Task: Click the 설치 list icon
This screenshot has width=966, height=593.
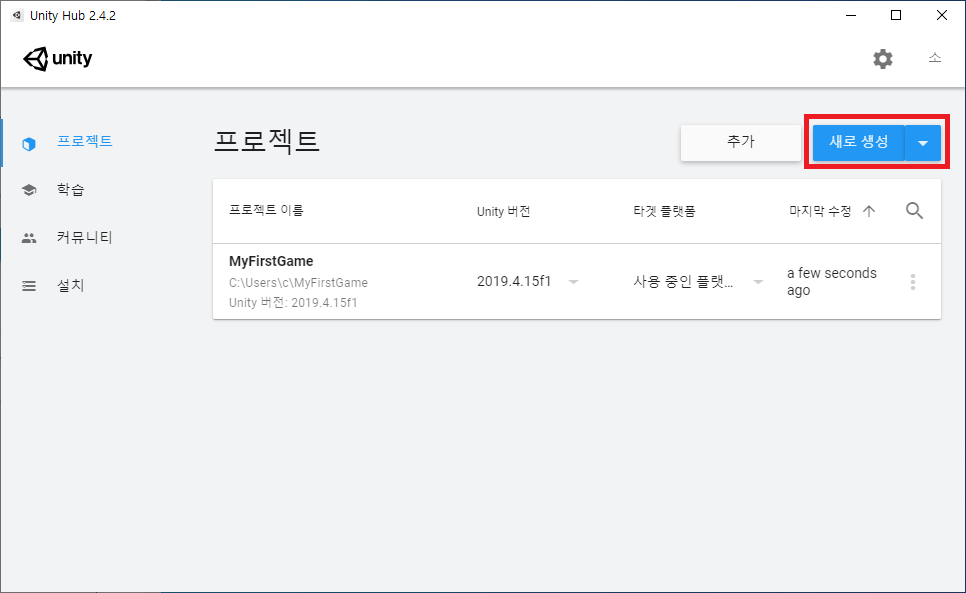Action: coord(29,286)
